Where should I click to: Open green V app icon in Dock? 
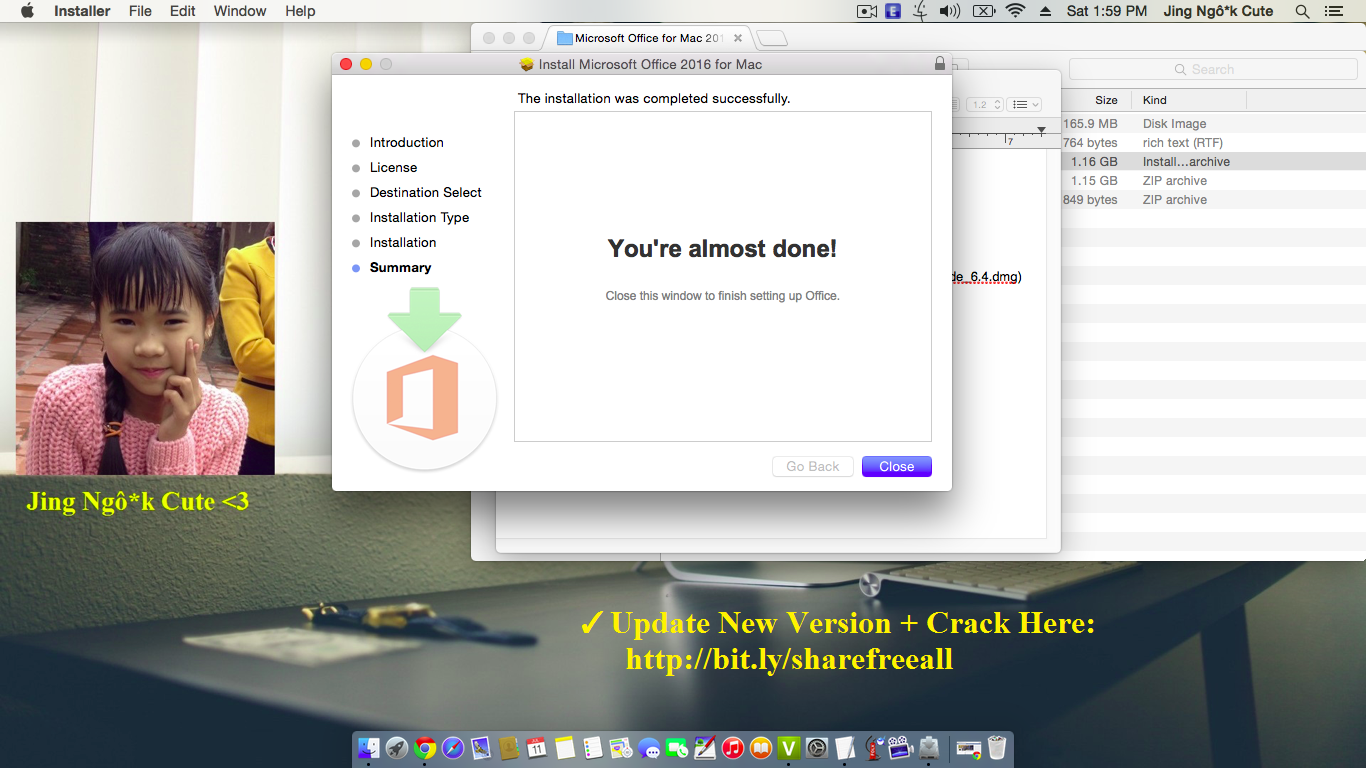(x=789, y=747)
